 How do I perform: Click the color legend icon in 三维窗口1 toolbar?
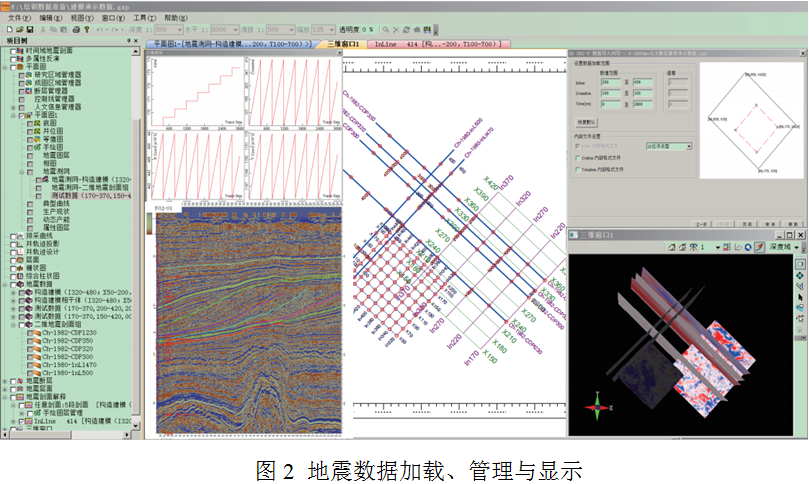click(x=727, y=247)
